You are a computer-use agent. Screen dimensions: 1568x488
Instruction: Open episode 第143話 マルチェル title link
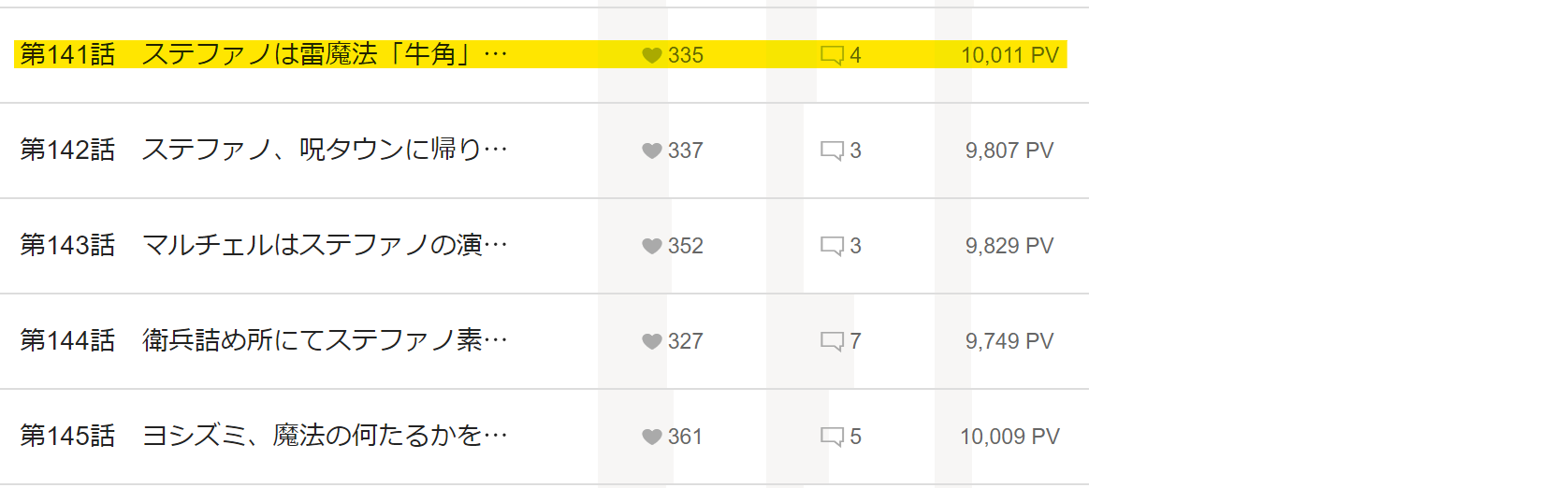coord(264,246)
